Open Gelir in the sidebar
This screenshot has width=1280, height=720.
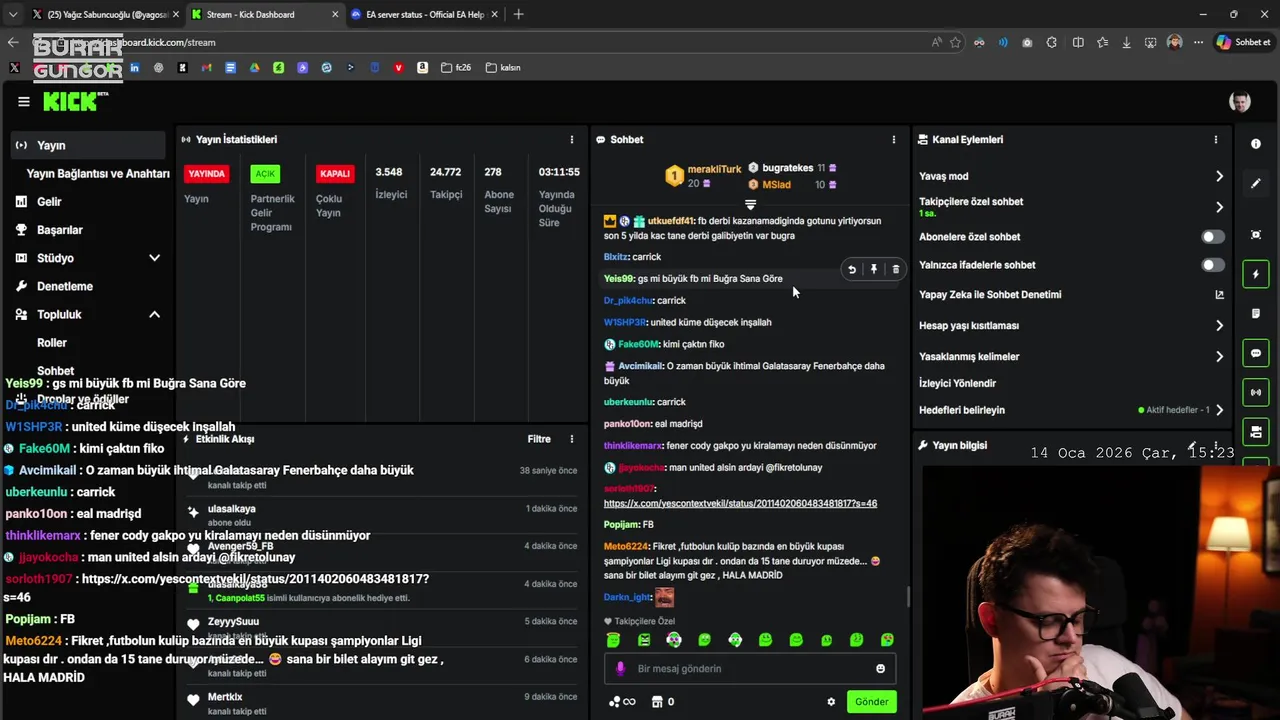click(49, 202)
